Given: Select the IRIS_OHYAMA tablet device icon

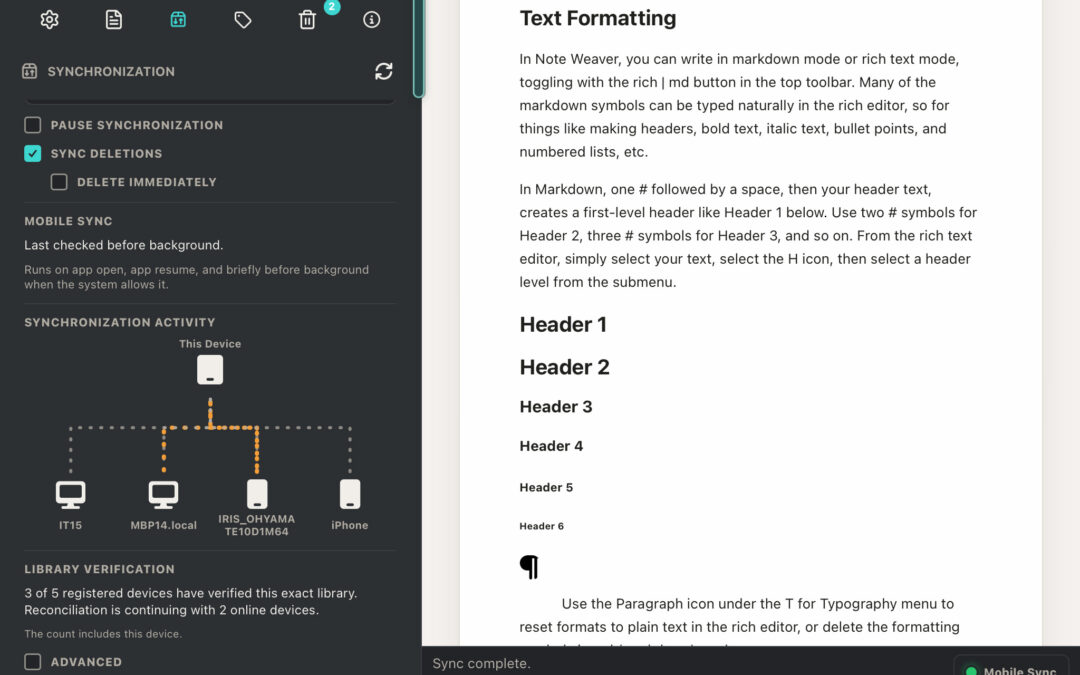Looking at the screenshot, I should (x=257, y=494).
